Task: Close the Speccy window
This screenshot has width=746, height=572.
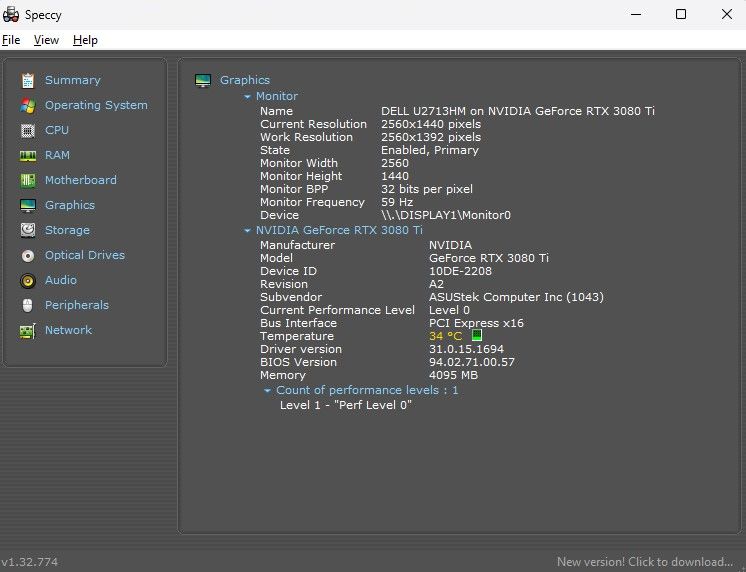Action: point(726,14)
